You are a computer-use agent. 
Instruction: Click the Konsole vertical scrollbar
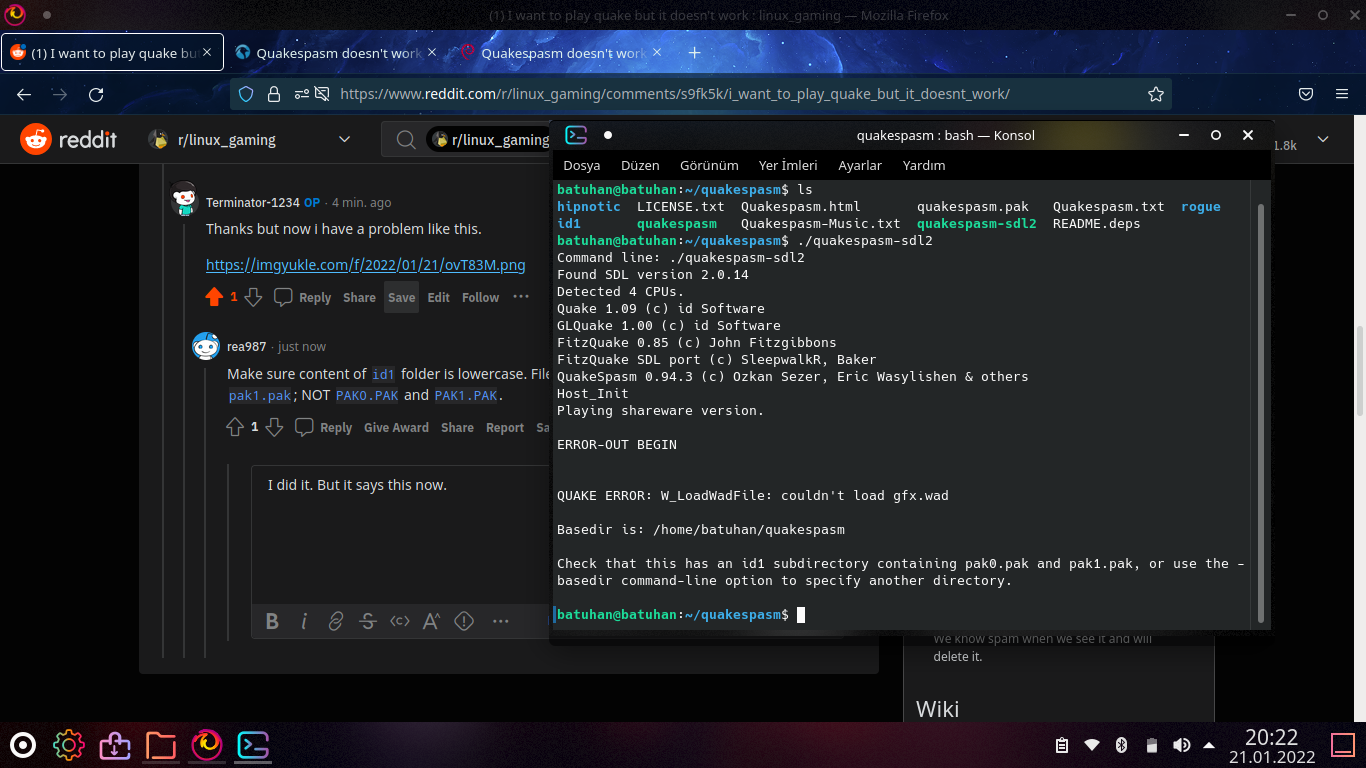pyautogui.click(x=1261, y=414)
